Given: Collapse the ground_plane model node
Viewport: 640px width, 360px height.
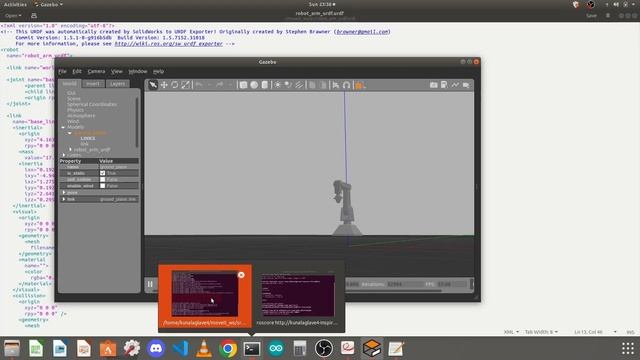Looking at the screenshot, I should tap(70, 133).
